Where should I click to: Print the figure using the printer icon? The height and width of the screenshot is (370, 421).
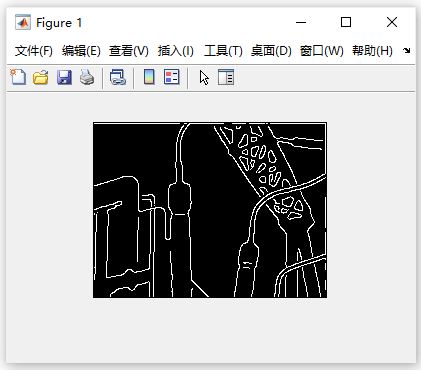(87, 77)
